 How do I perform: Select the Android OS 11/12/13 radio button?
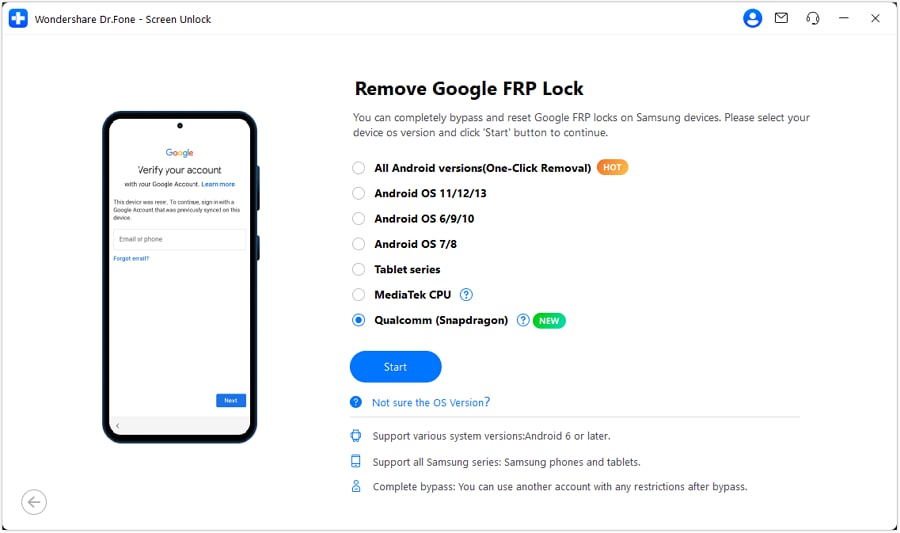[358, 193]
